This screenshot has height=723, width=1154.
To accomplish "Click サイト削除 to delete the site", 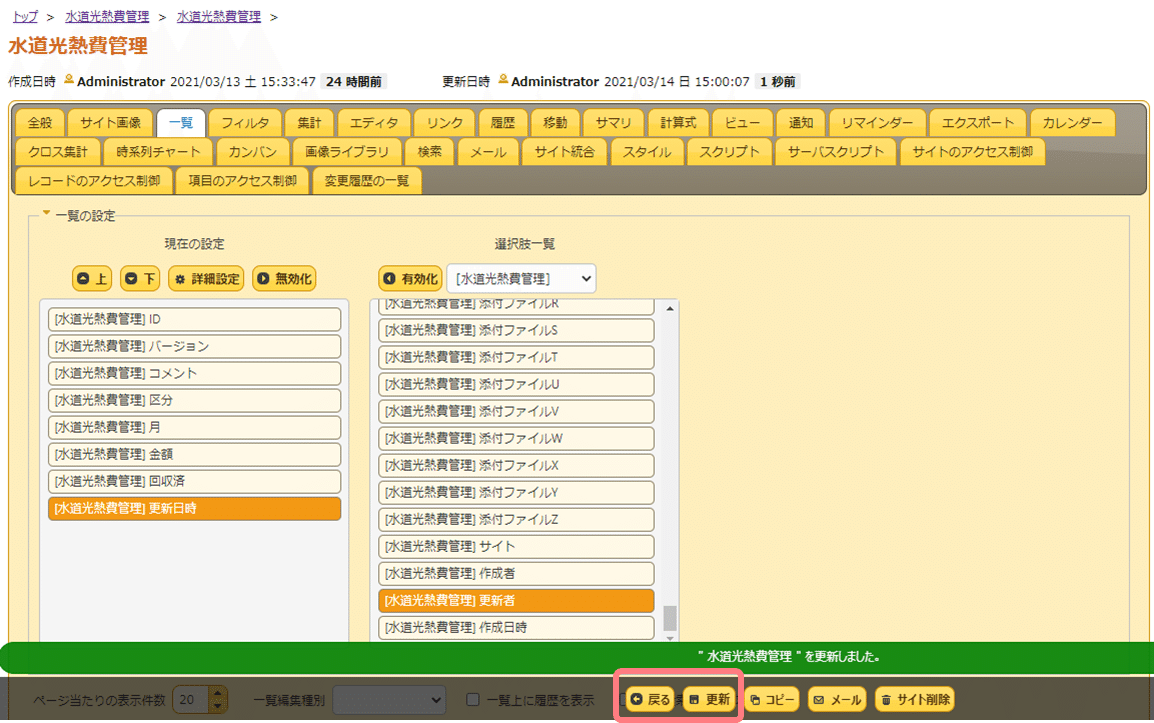I will coord(913,697).
